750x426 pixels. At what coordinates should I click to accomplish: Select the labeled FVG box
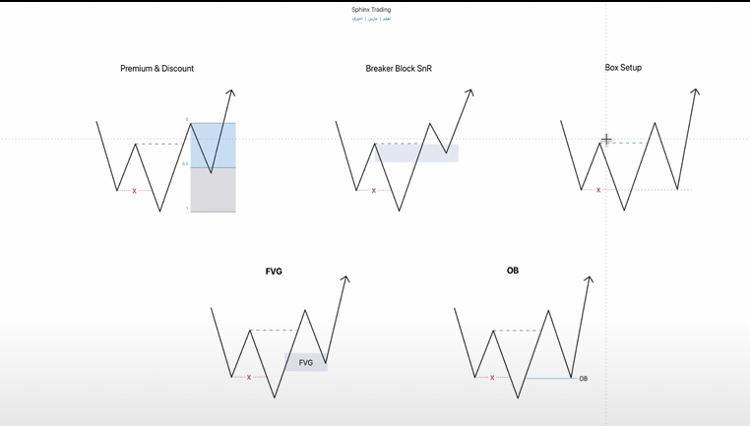pyautogui.click(x=306, y=362)
